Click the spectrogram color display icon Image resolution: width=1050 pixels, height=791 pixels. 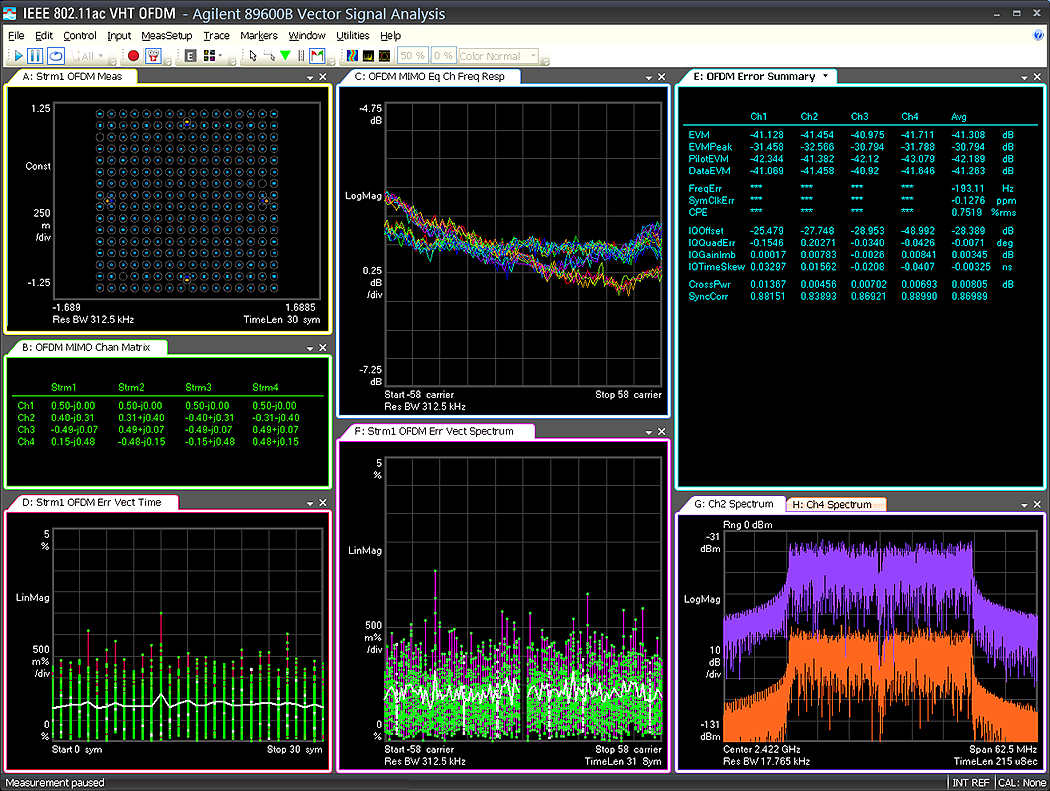[x=352, y=56]
